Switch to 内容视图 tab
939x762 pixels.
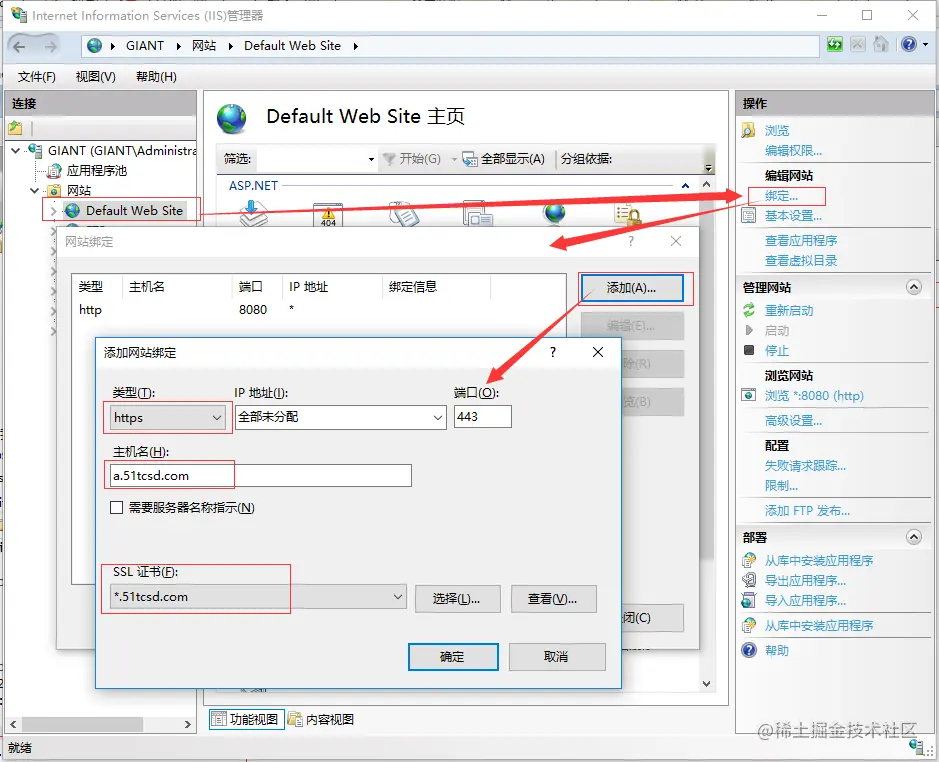click(x=322, y=719)
